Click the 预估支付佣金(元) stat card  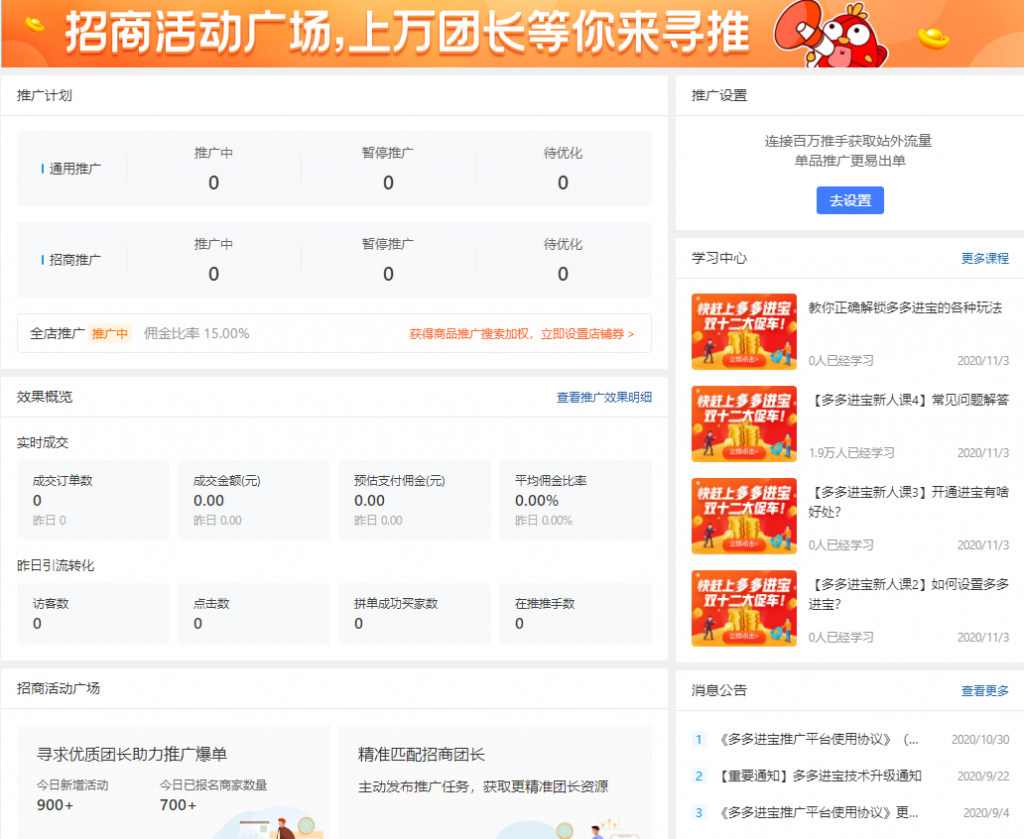tap(414, 500)
